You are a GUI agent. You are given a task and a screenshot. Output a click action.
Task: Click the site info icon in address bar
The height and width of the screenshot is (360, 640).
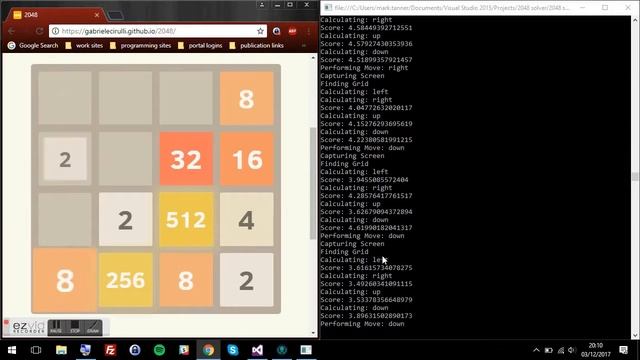click(x=56, y=31)
